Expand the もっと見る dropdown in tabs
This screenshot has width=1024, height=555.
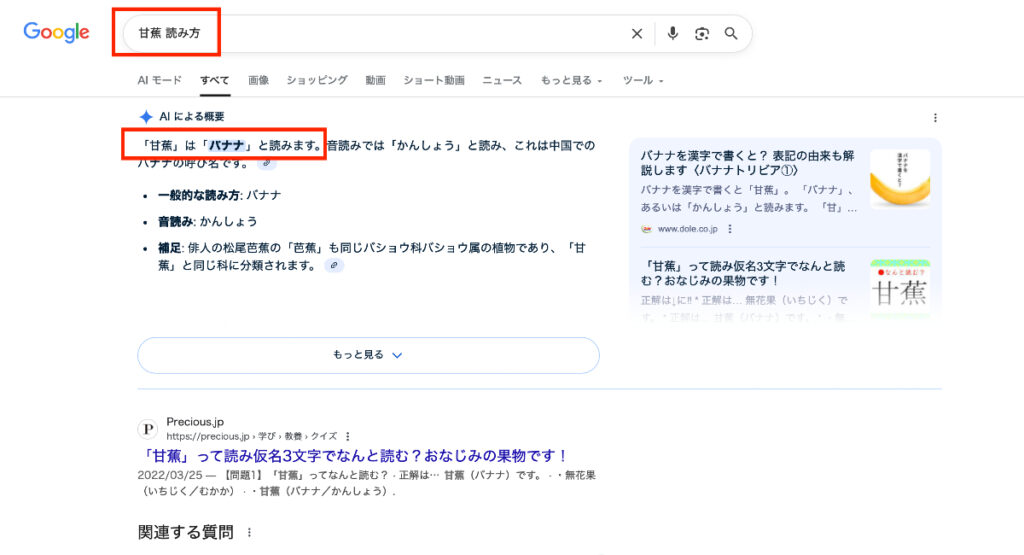[x=571, y=80]
